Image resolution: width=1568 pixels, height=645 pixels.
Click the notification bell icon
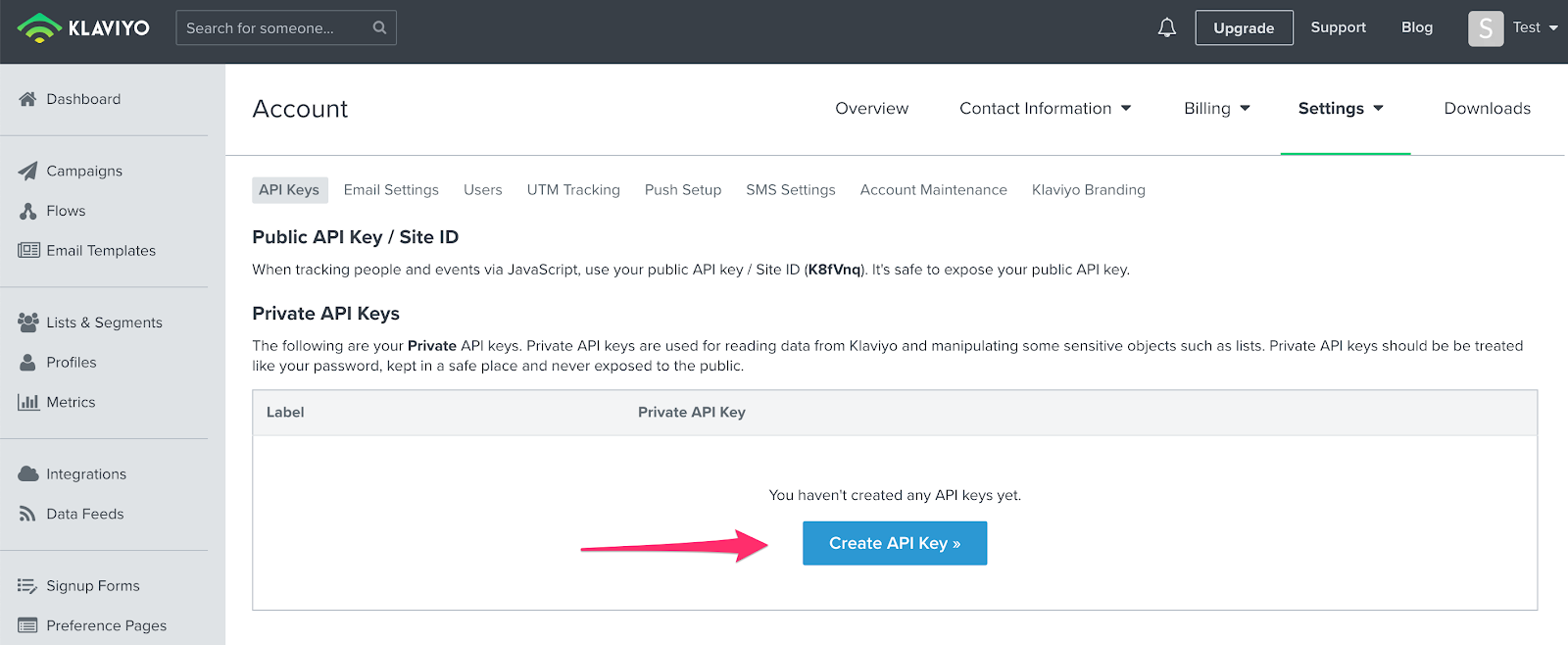coord(1166,27)
